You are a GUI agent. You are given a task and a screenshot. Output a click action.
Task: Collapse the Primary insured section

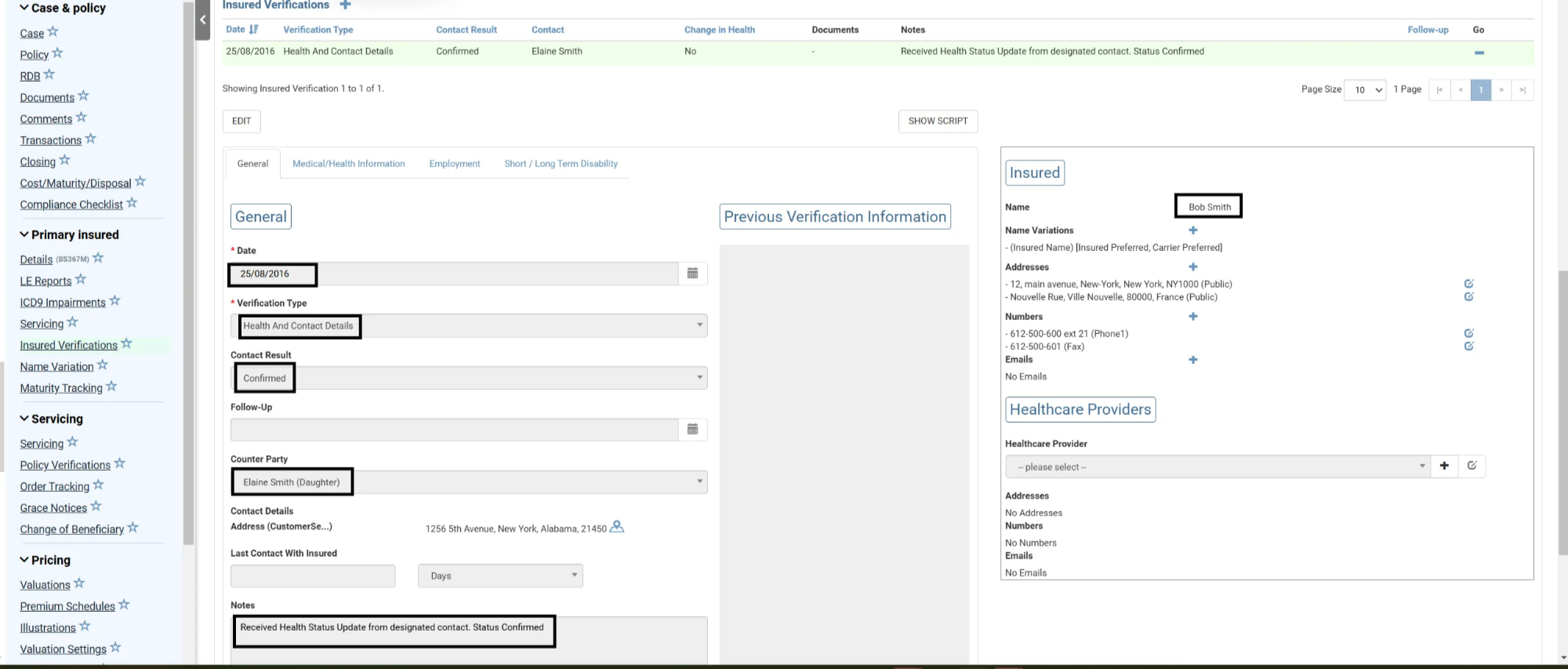click(24, 235)
